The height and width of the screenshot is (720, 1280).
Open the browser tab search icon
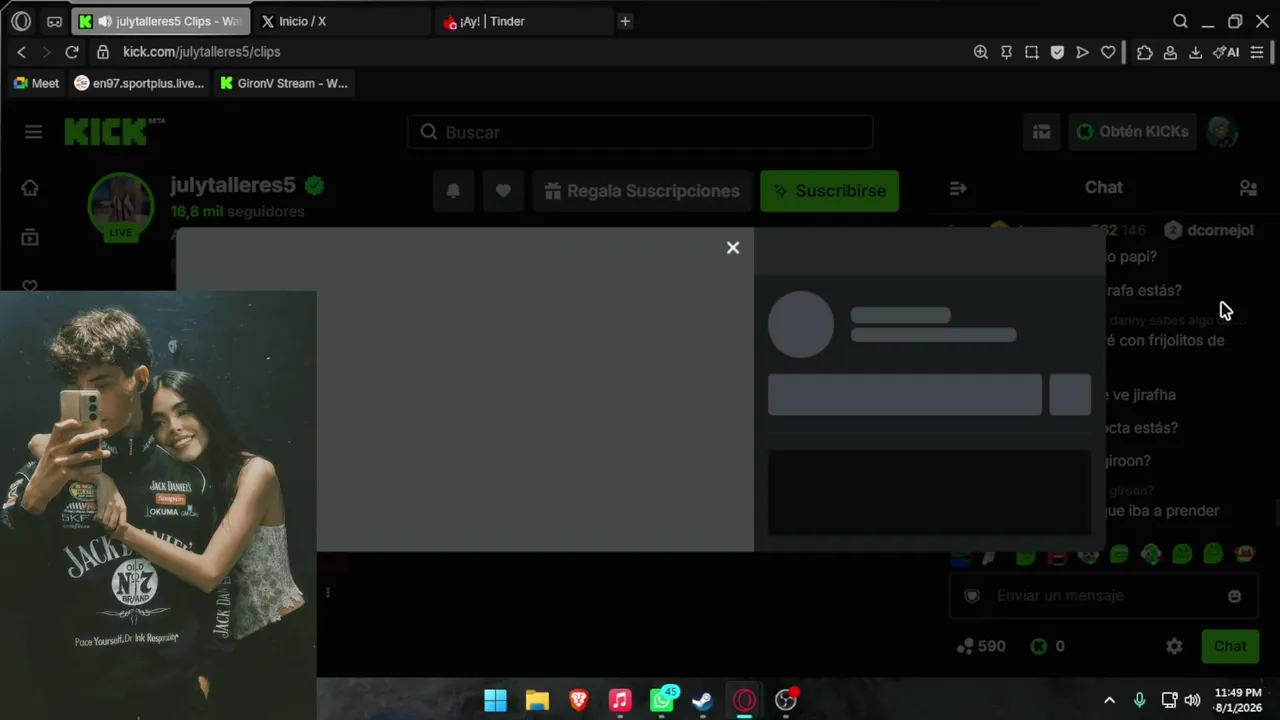pos(1180,21)
